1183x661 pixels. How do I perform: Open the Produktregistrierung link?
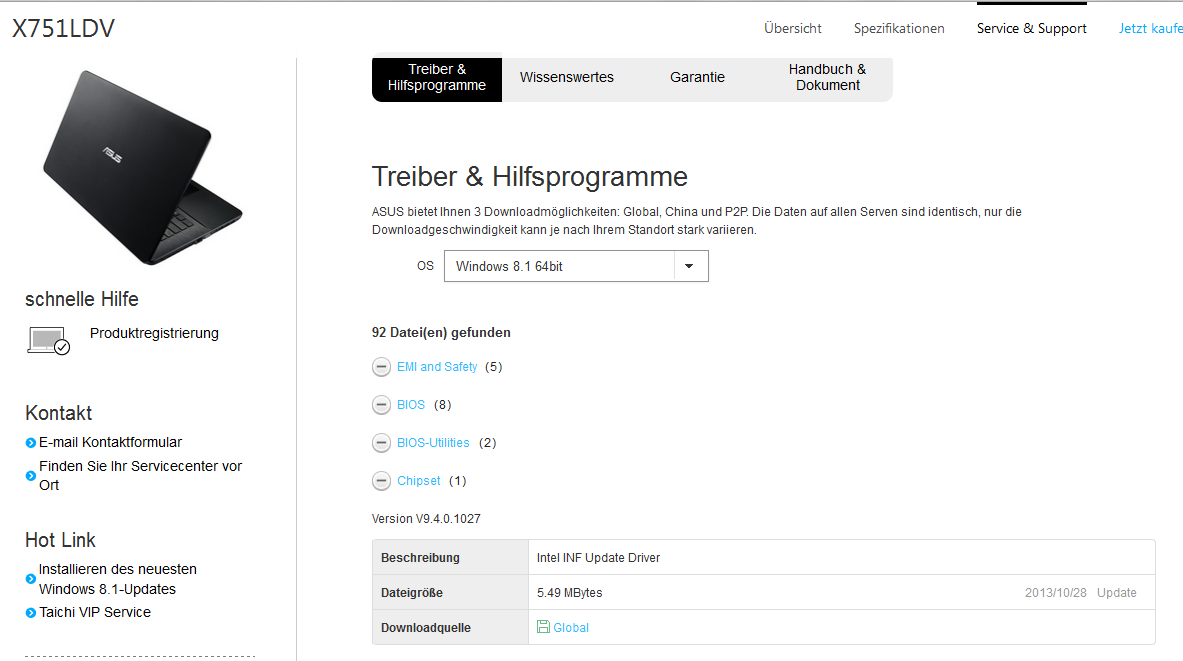click(x=154, y=334)
